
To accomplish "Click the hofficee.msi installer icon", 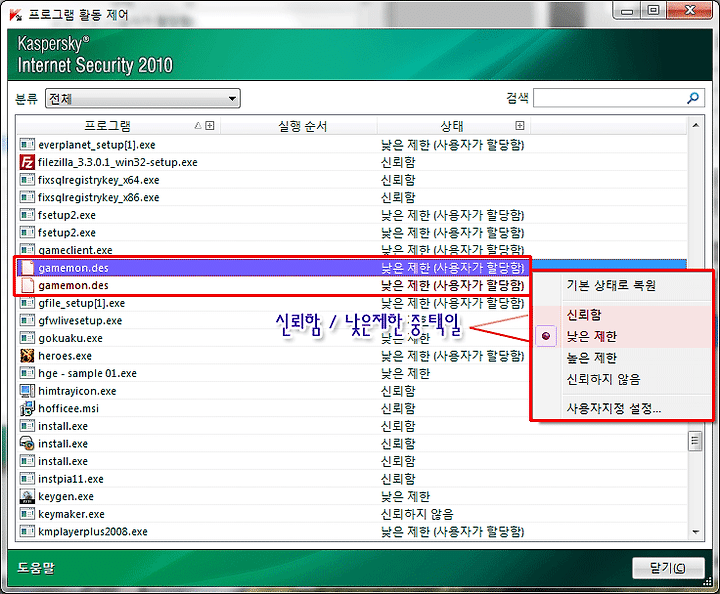I will point(27,408).
